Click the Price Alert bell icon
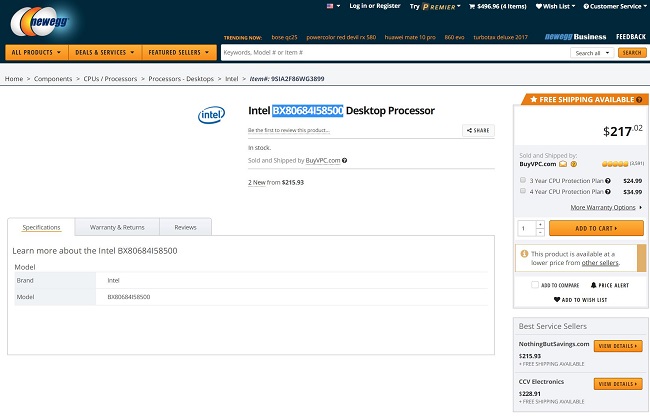The width and height of the screenshot is (650, 417). [591, 285]
